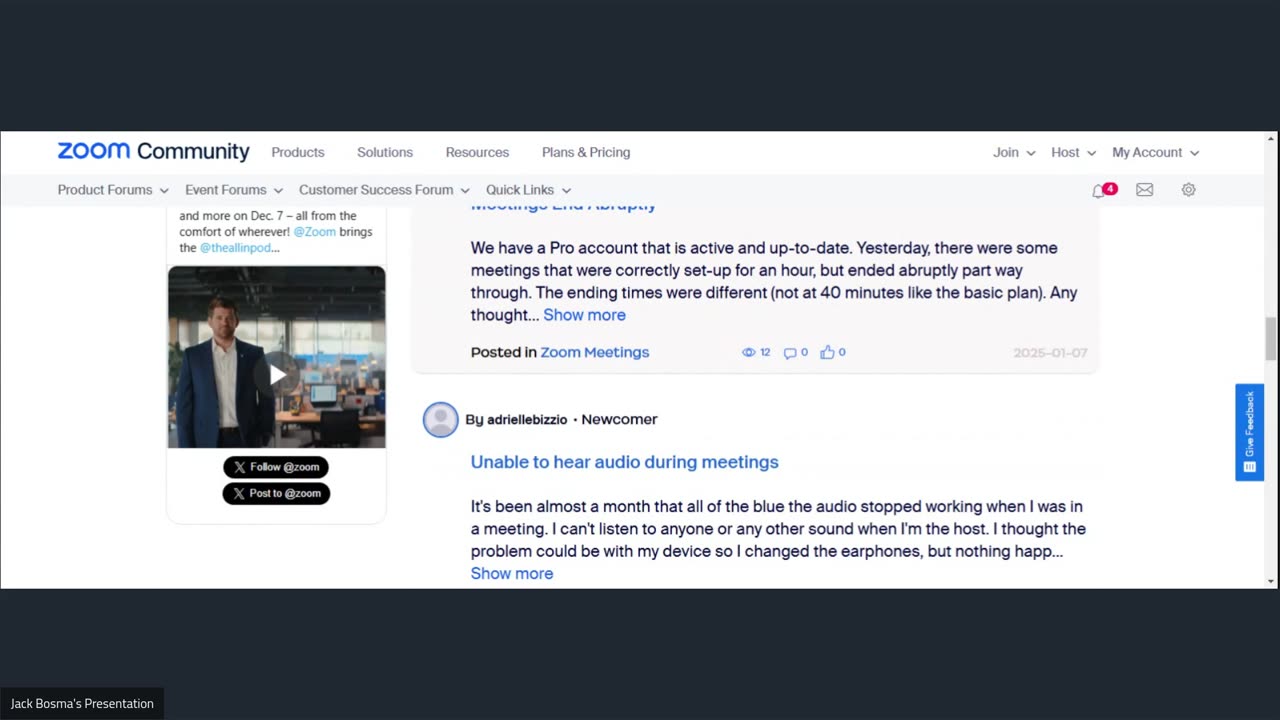This screenshot has height=720, width=1280.
Task: Expand the Quick Links dropdown
Action: point(528,190)
